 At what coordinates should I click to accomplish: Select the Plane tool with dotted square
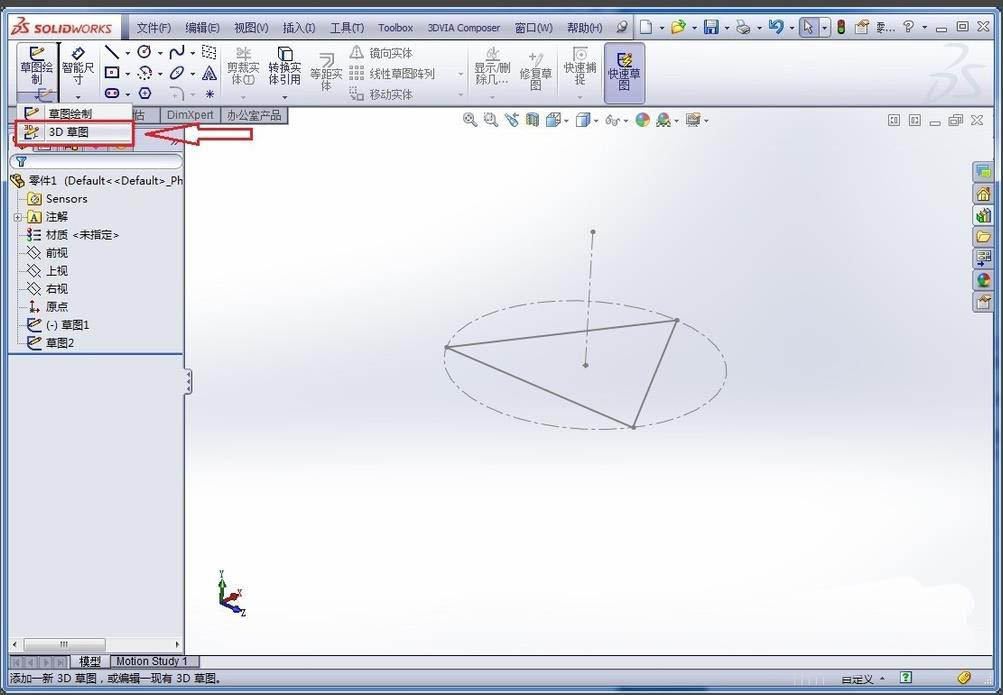[209, 52]
